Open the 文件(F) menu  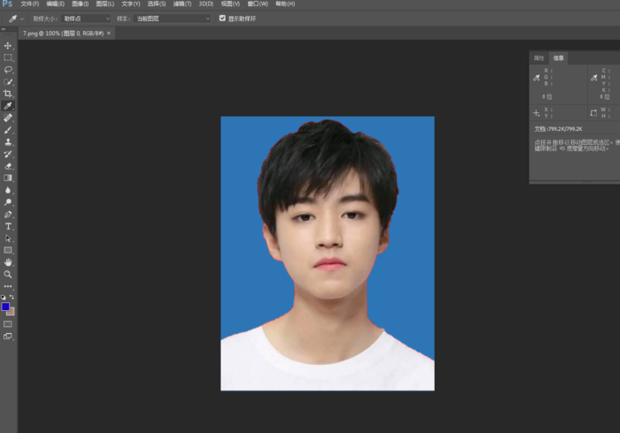click(29, 4)
